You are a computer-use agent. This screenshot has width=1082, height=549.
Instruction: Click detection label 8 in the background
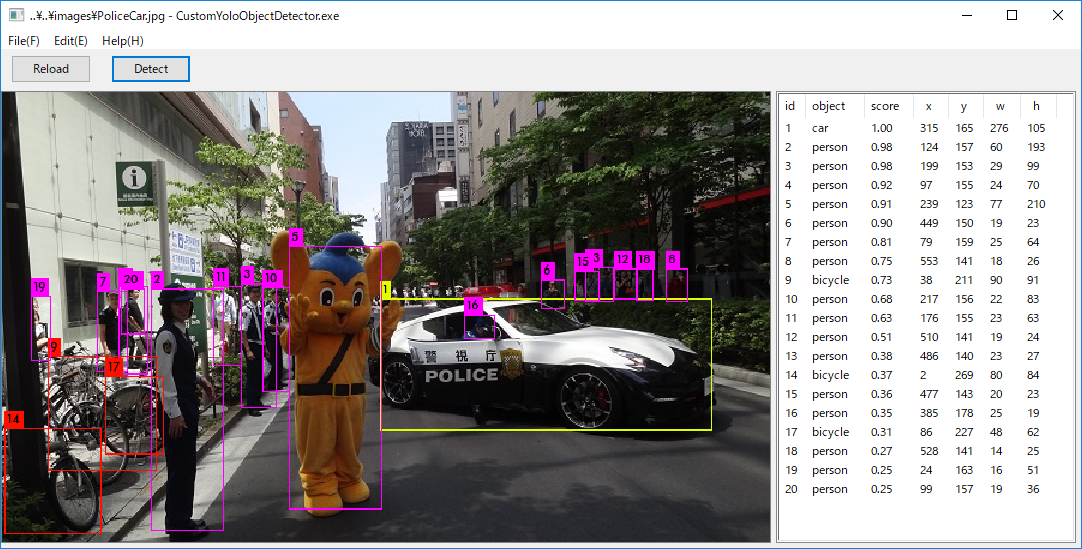pyautogui.click(x=673, y=260)
